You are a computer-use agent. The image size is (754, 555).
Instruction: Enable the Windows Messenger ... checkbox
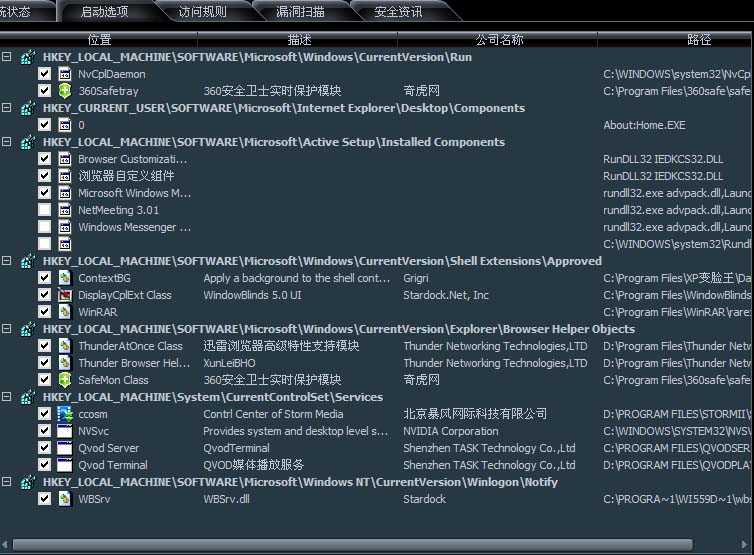[44, 227]
